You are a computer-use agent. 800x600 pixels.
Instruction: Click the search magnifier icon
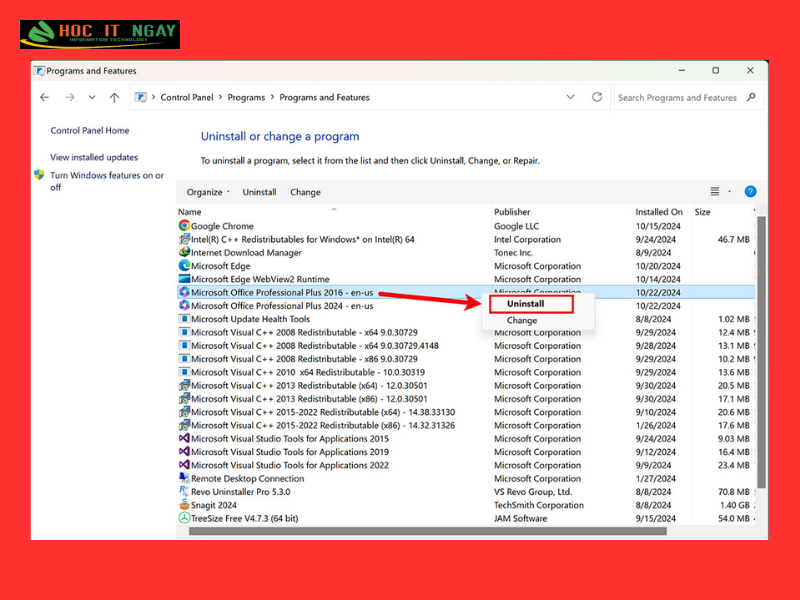coord(751,97)
